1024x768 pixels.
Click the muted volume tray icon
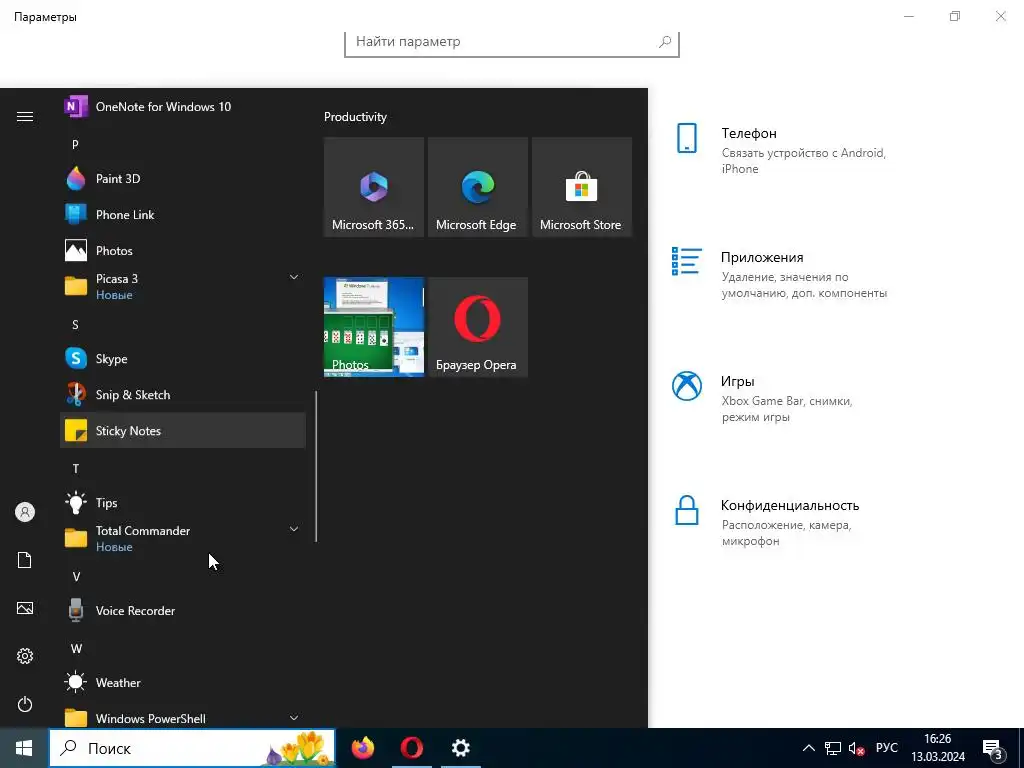click(x=856, y=748)
